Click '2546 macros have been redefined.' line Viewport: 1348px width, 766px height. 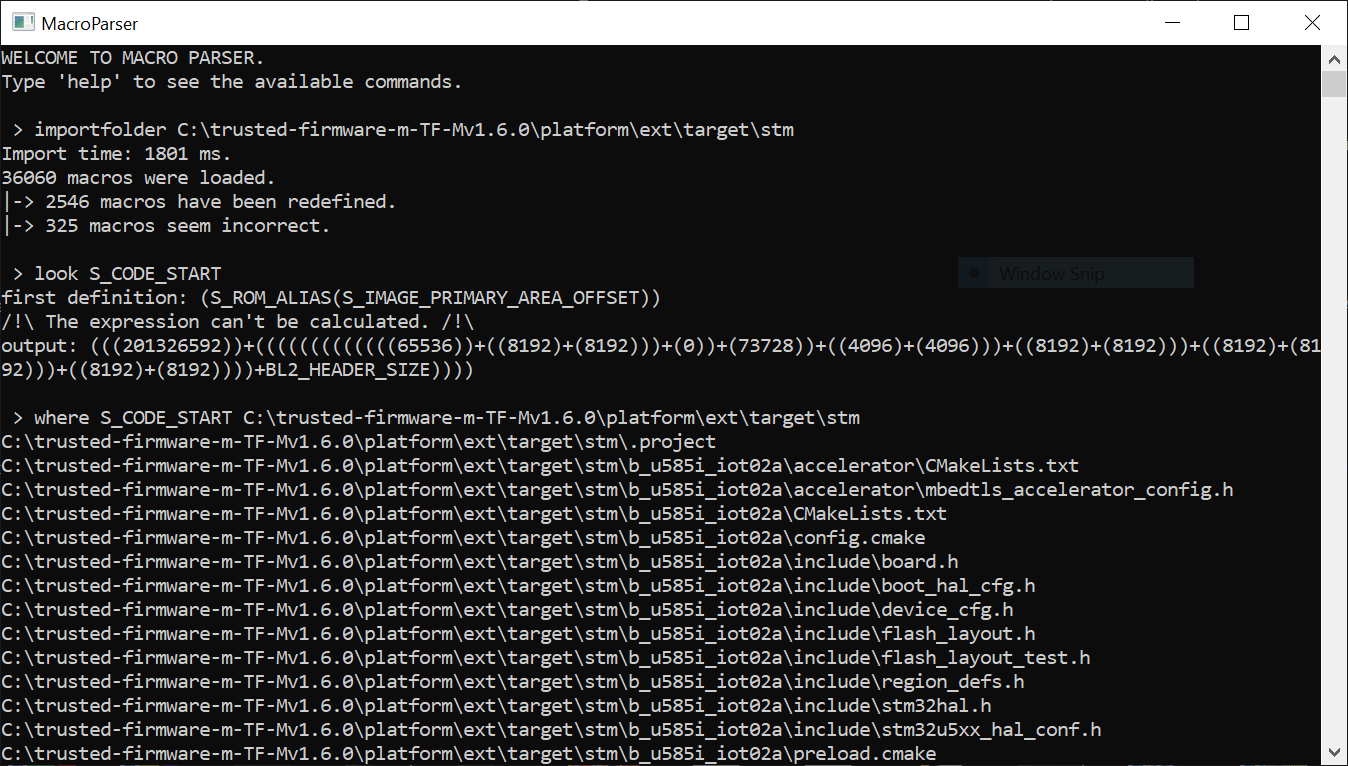click(x=199, y=202)
